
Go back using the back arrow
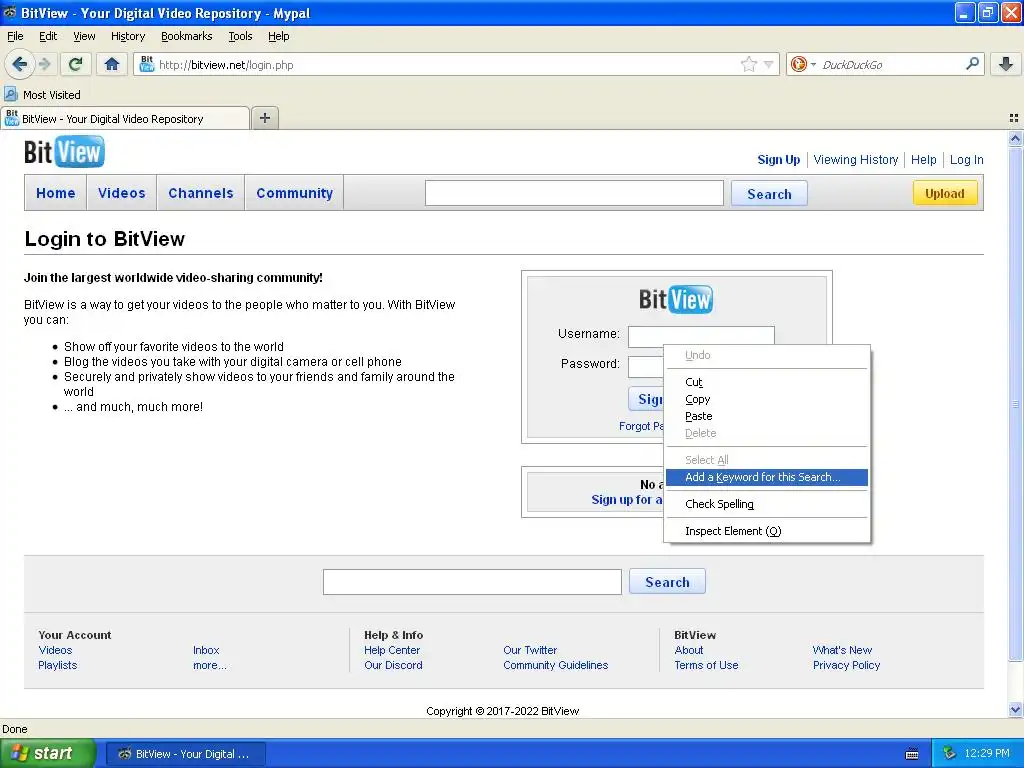(x=20, y=64)
